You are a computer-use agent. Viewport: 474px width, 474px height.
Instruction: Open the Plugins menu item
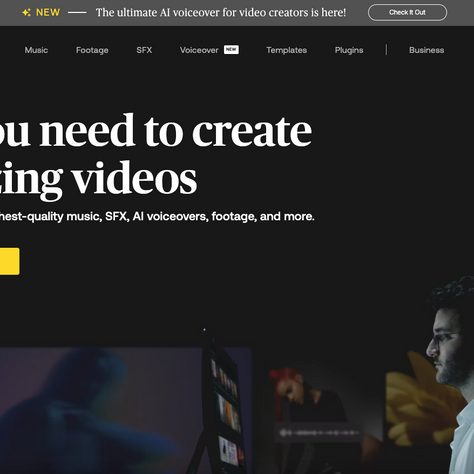point(349,50)
